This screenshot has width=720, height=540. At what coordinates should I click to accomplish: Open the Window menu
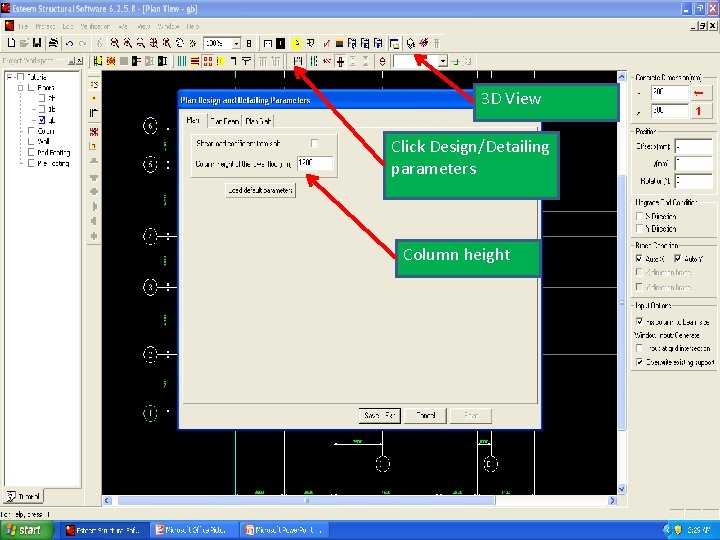pyautogui.click(x=168, y=26)
